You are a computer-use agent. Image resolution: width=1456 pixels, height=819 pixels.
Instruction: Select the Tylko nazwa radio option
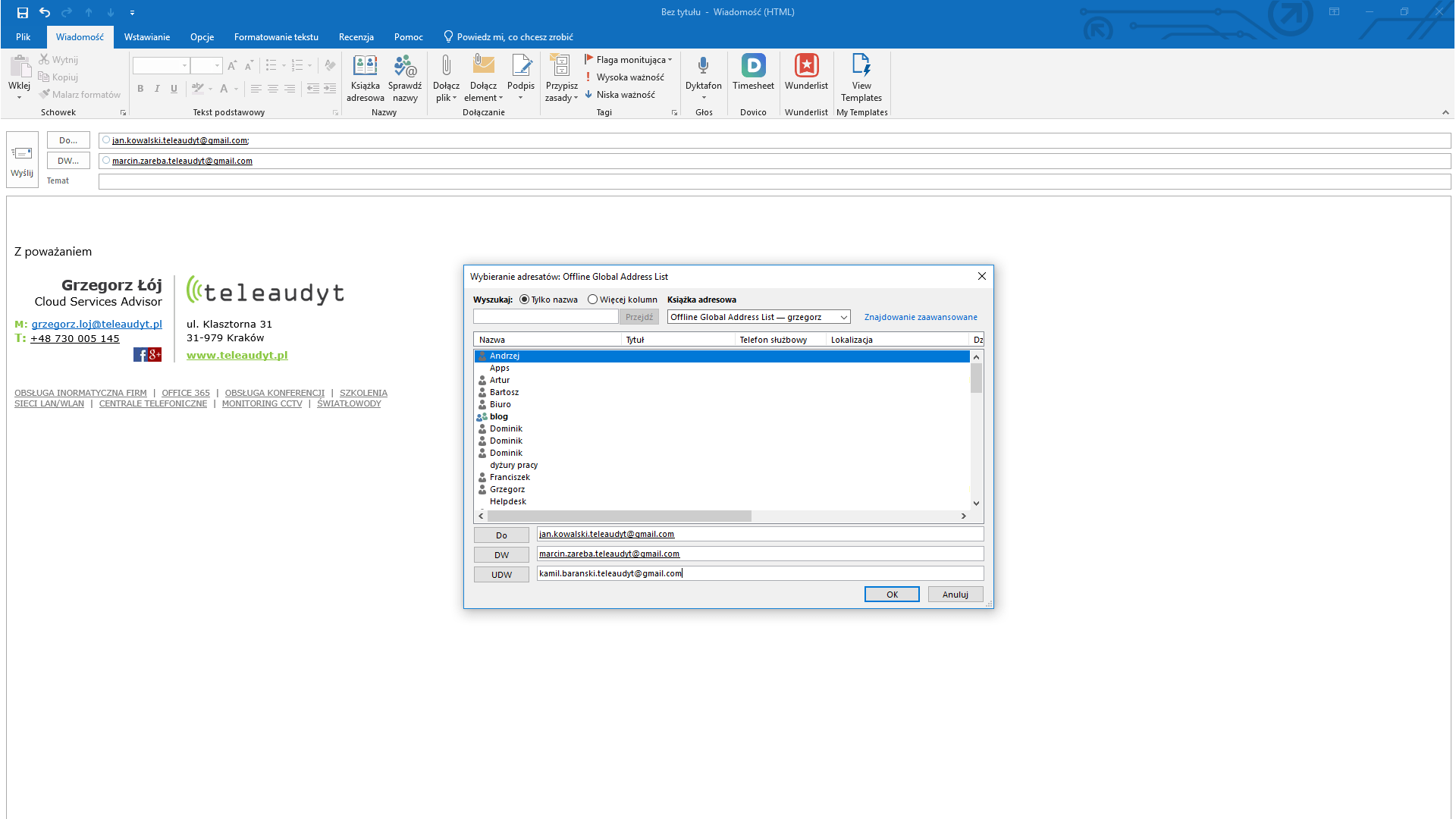pos(525,300)
